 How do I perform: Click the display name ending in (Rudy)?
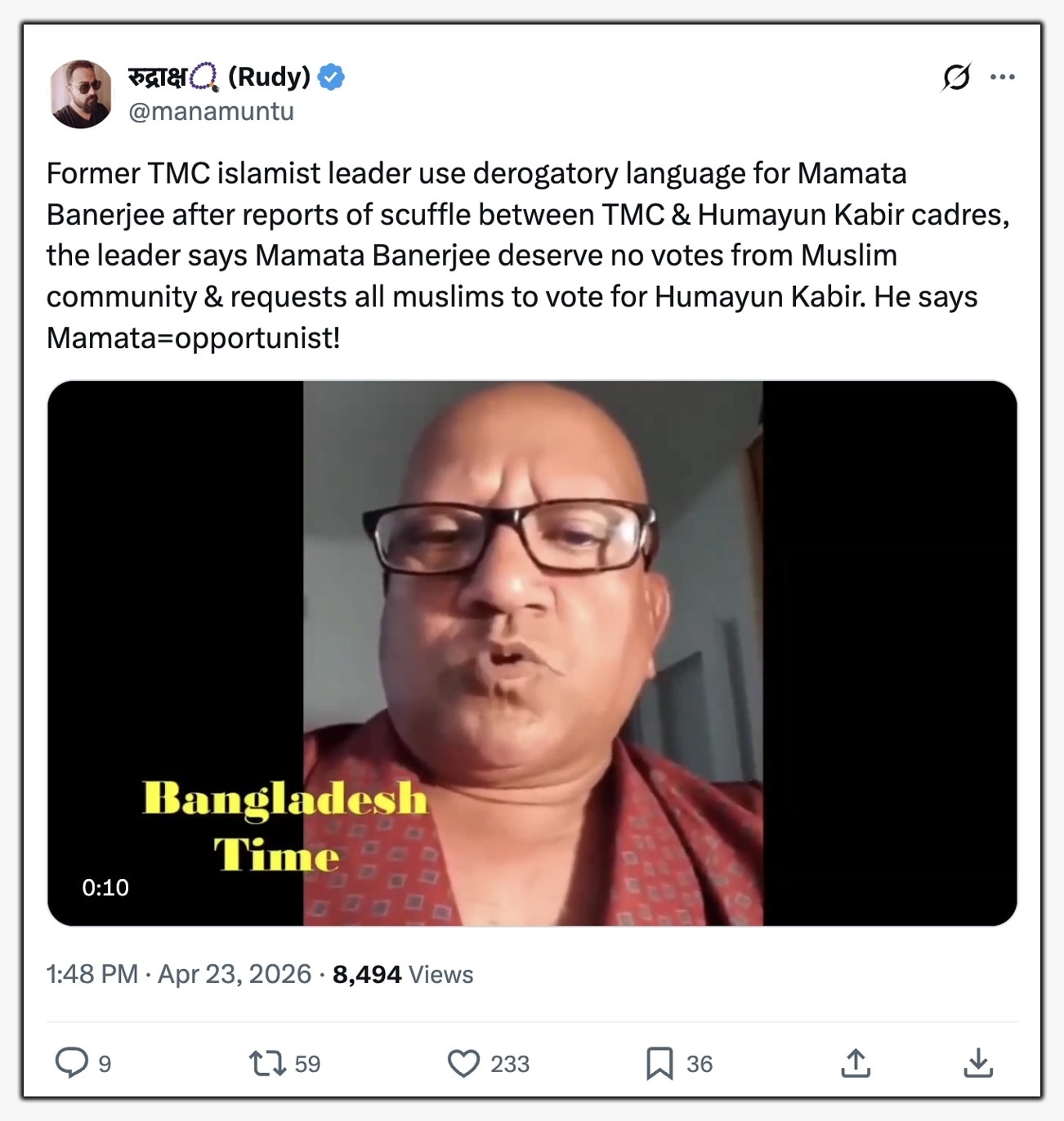pyautogui.click(x=219, y=77)
